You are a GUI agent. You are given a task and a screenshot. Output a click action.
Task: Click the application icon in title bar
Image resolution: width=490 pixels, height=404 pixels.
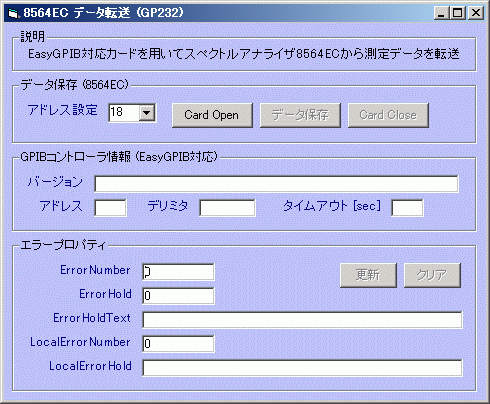click(13, 13)
